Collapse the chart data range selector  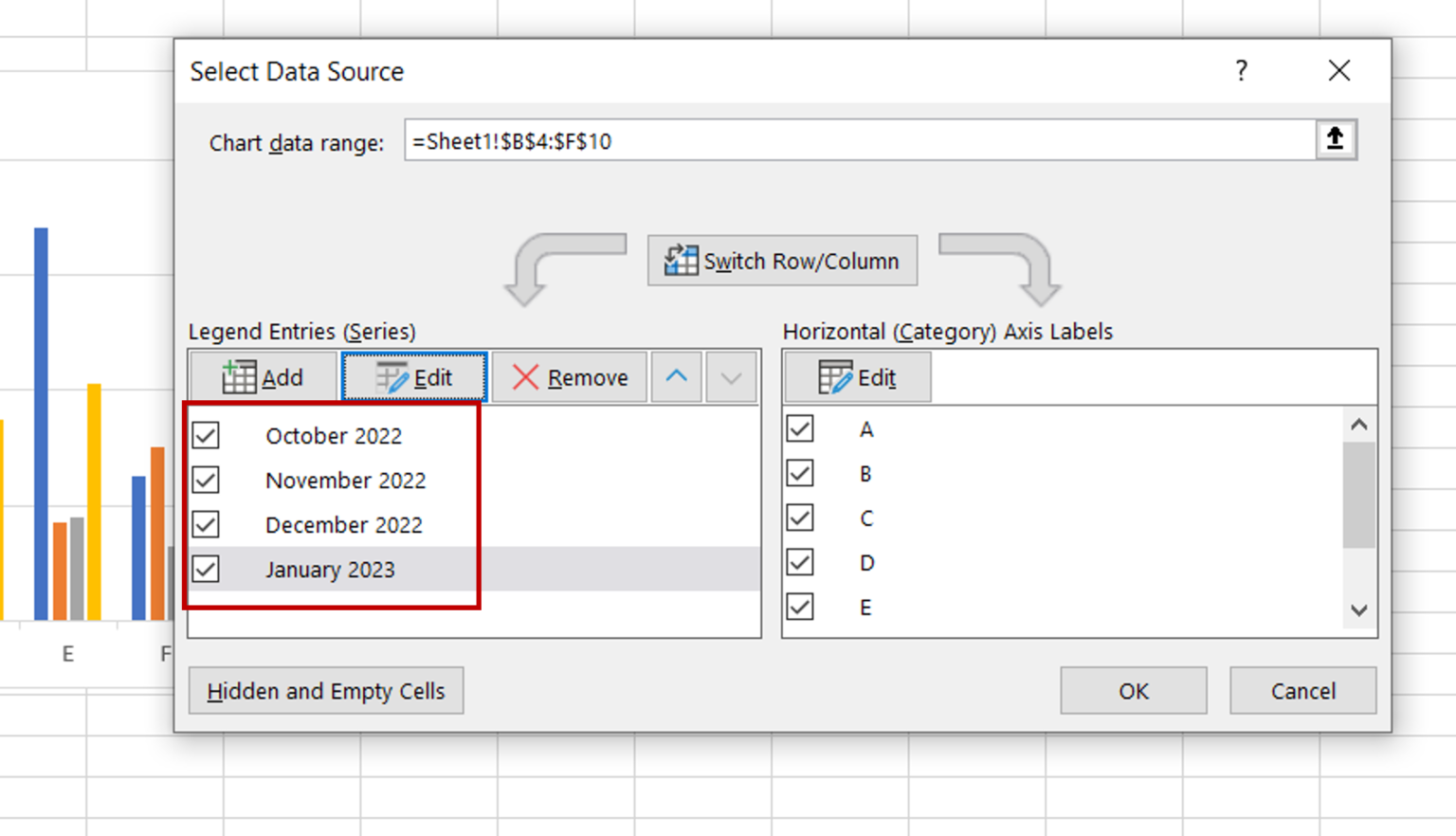pos(1334,138)
